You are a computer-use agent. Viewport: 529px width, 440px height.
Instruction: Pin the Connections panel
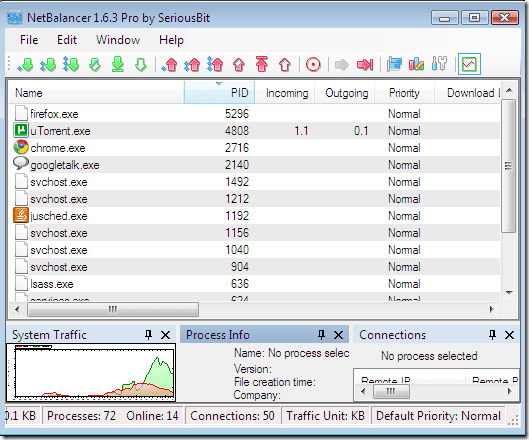coord(492,335)
